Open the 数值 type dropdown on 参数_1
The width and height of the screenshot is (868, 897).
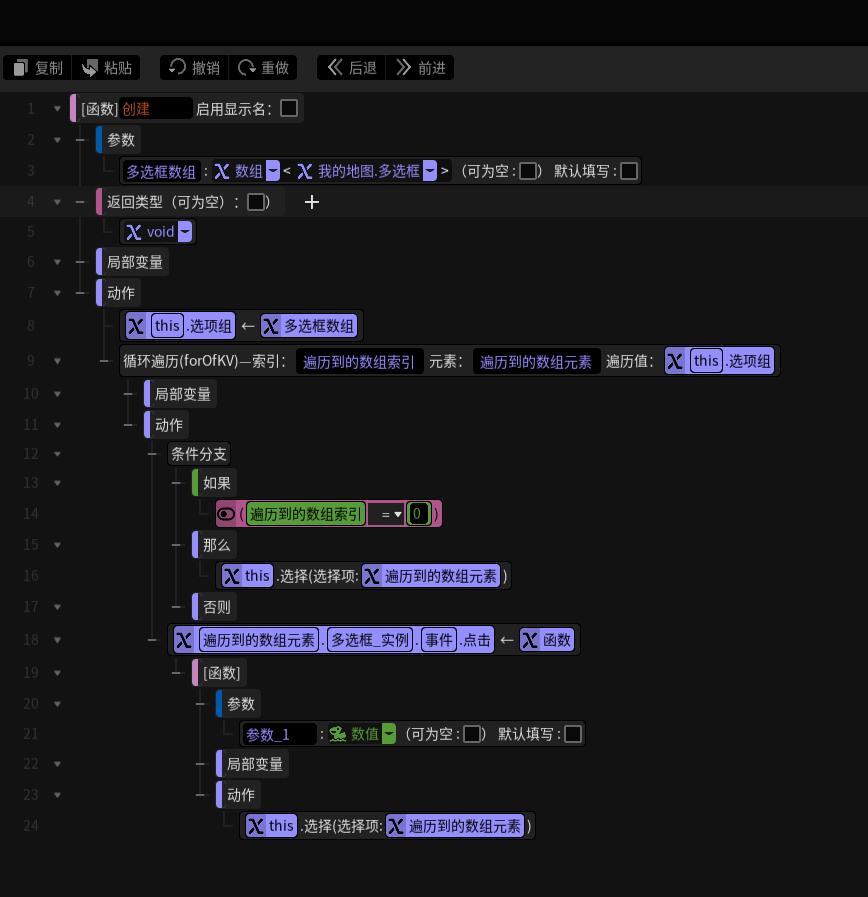[x=389, y=734]
